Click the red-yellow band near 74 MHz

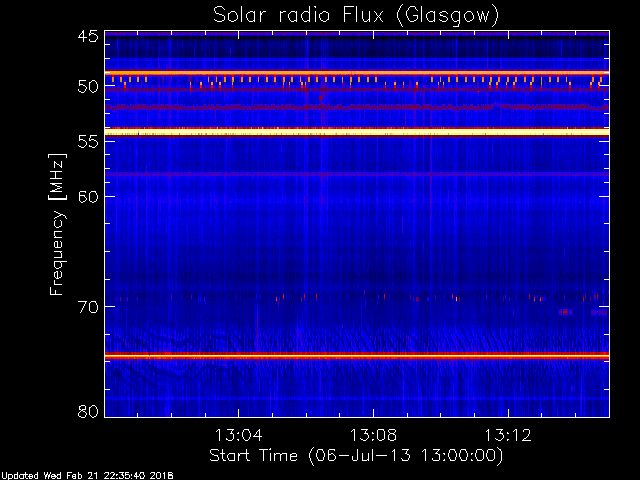[357, 356]
